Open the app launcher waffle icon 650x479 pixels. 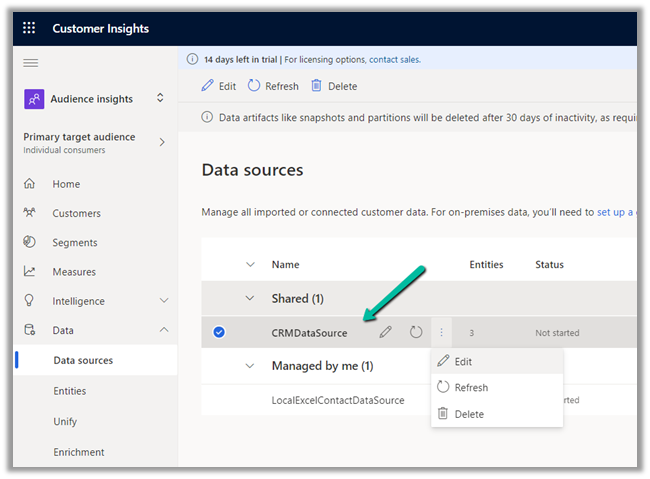tap(29, 29)
